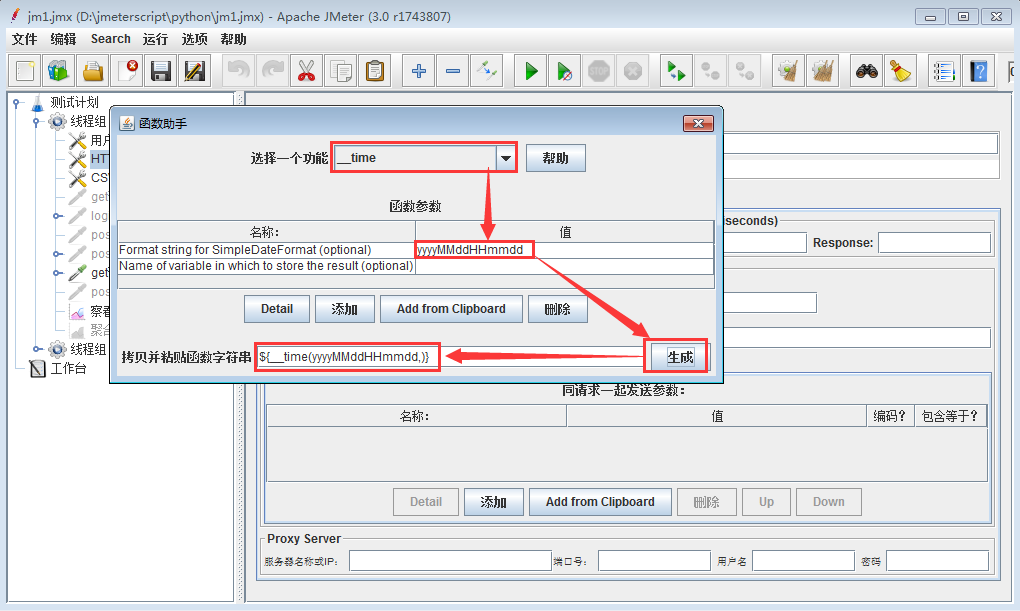Collapse the 测试计划 tree node
Image resolution: width=1020 pixels, height=611 pixels.
(x=17, y=103)
